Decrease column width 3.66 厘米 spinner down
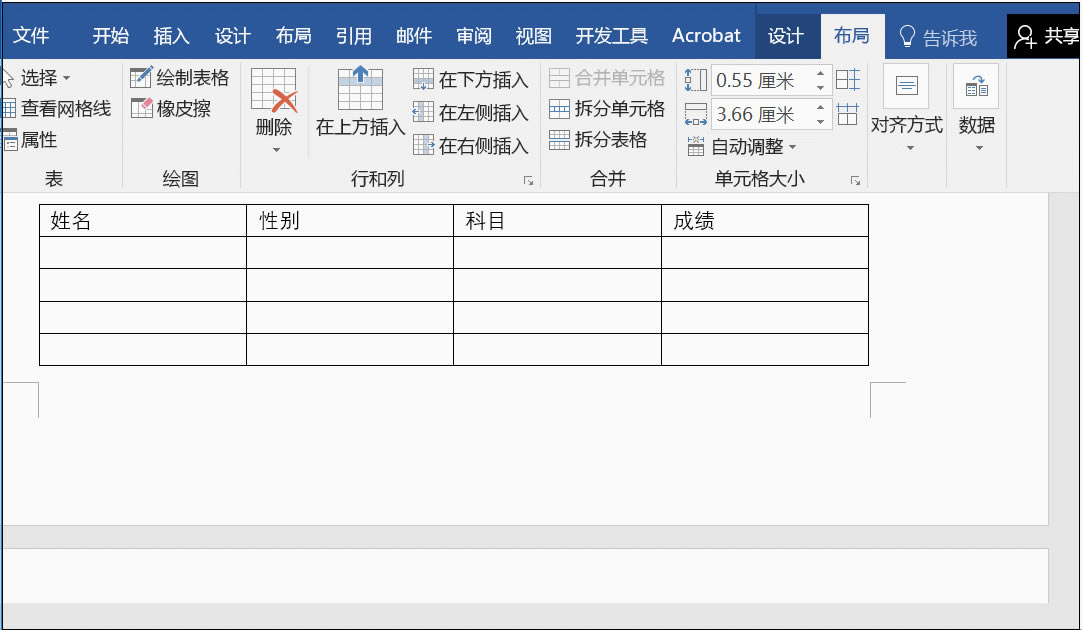Screen dimensions: 1082x630 coord(820,121)
